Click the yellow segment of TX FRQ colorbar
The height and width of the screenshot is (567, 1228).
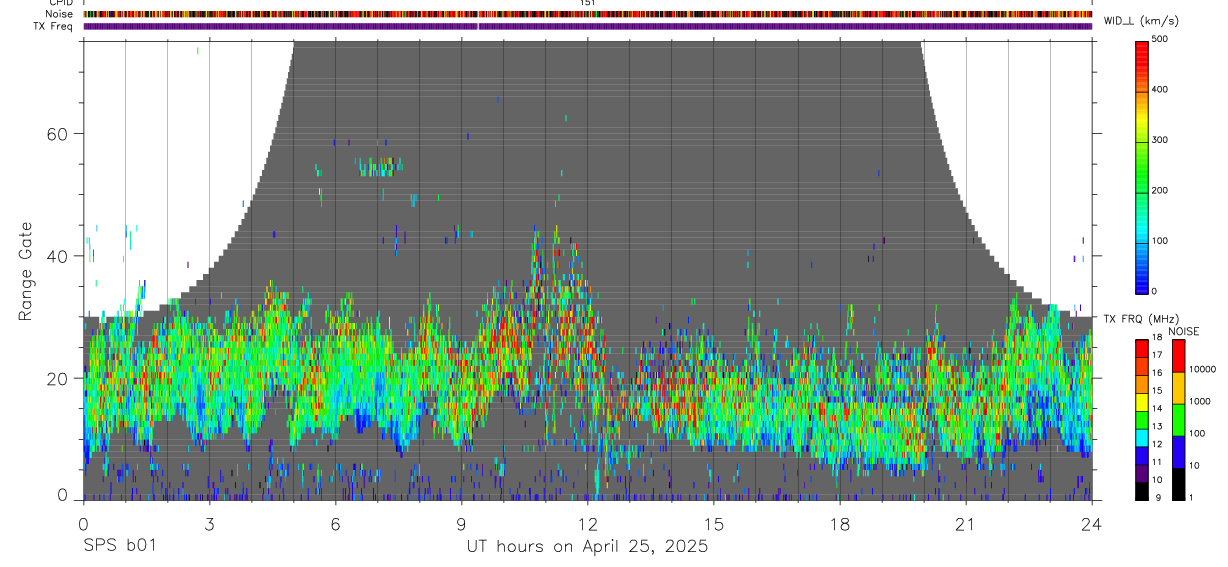click(x=1141, y=403)
